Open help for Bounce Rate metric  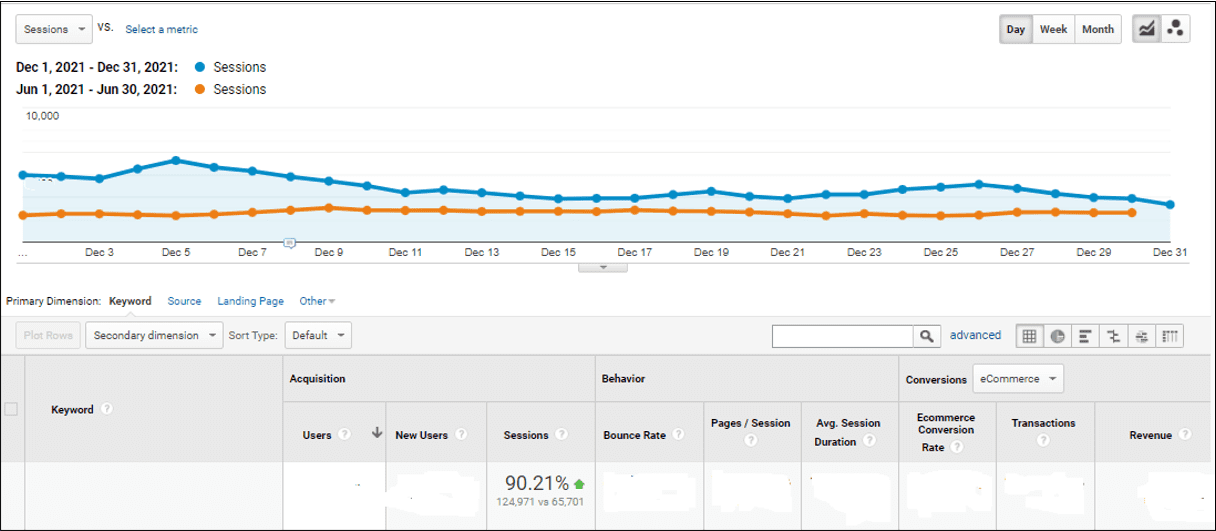(679, 435)
